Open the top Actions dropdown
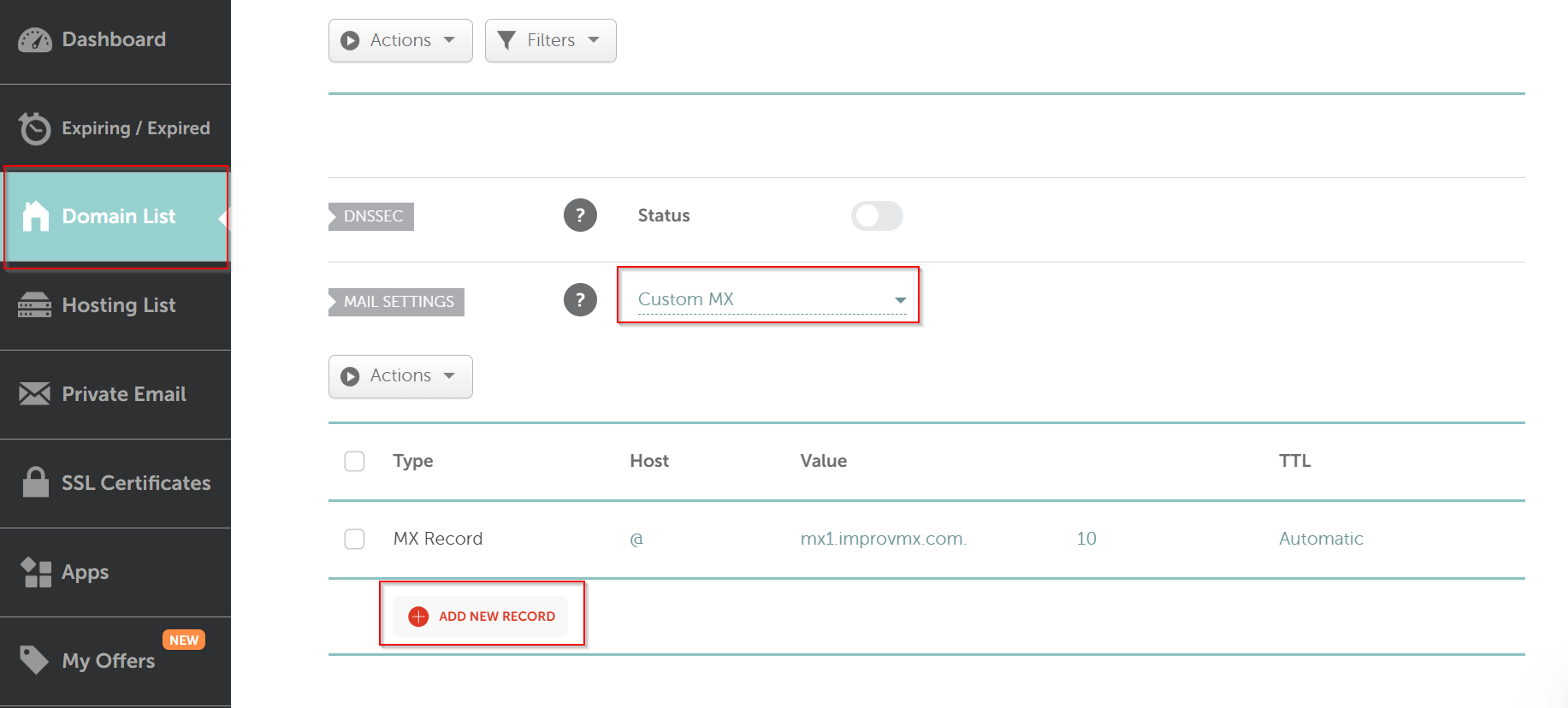The height and width of the screenshot is (708, 1568). [x=400, y=41]
